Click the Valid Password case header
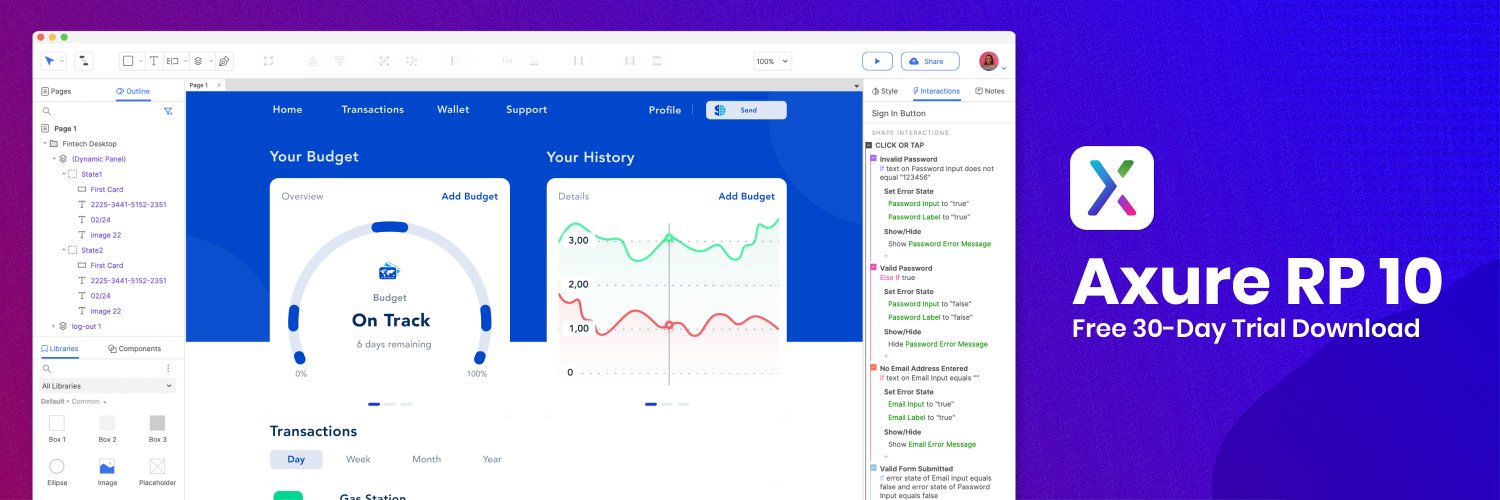 coord(906,268)
